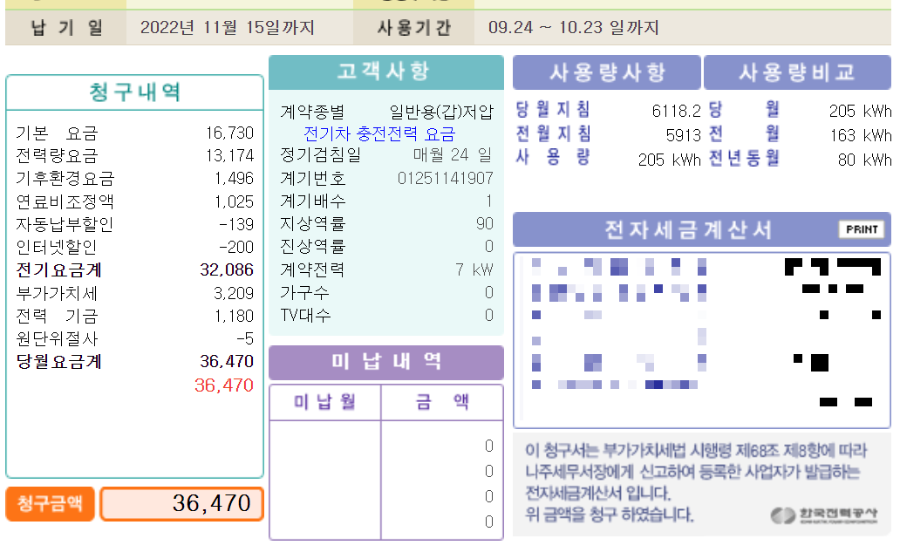Select the 전월 163 kWh comparison value
Viewport: 900px width, 545px height.
[860, 135]
